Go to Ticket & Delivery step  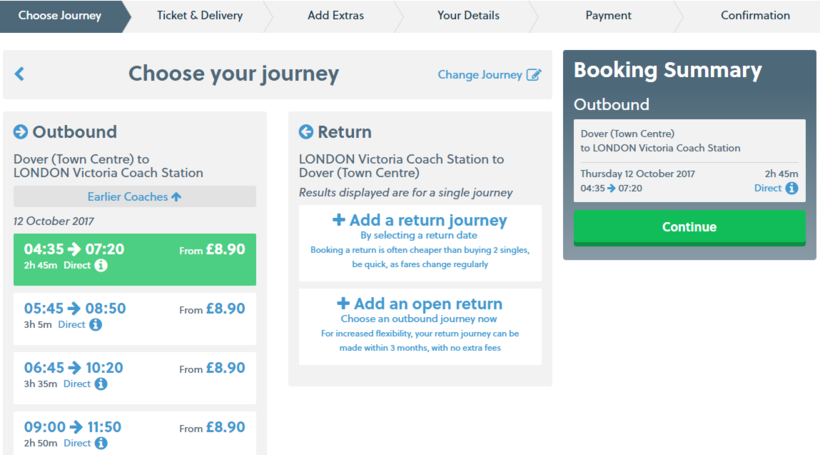[x=200, y=16]
